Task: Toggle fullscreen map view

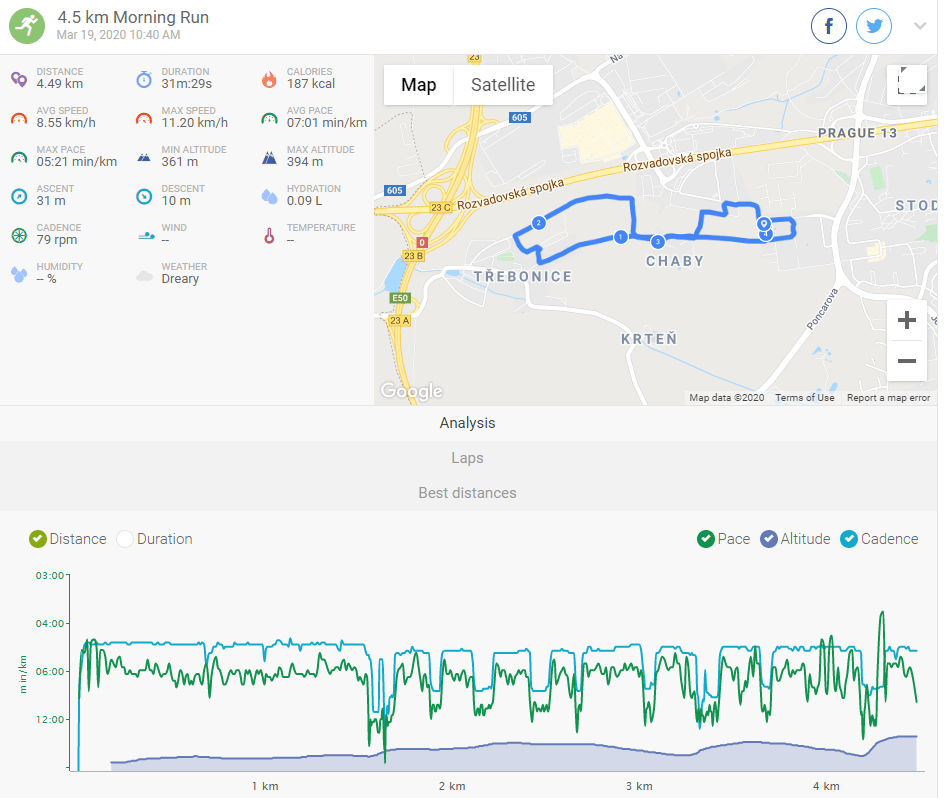Action: (907, 85)
